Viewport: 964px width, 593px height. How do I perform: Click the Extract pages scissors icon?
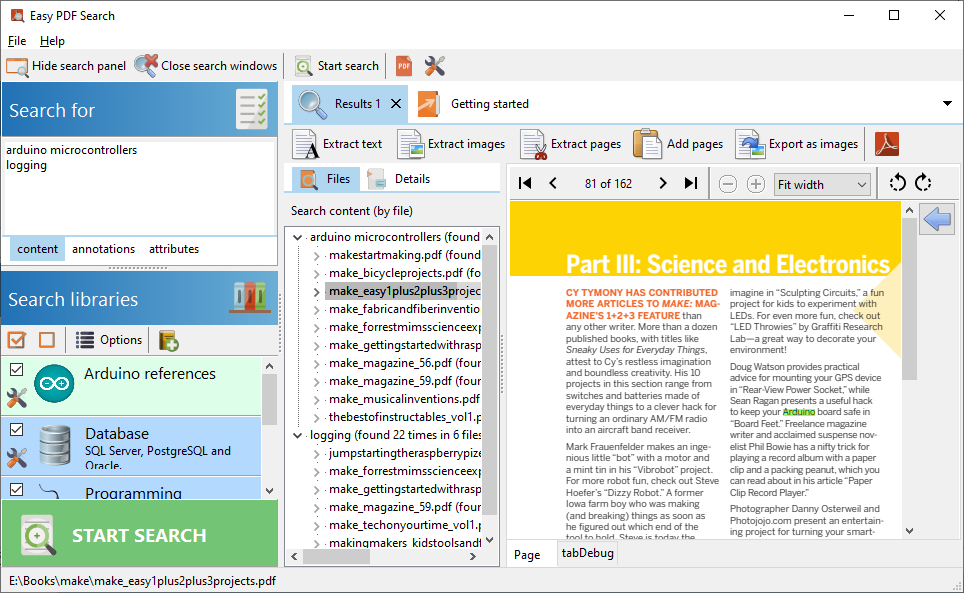[533, 144]
